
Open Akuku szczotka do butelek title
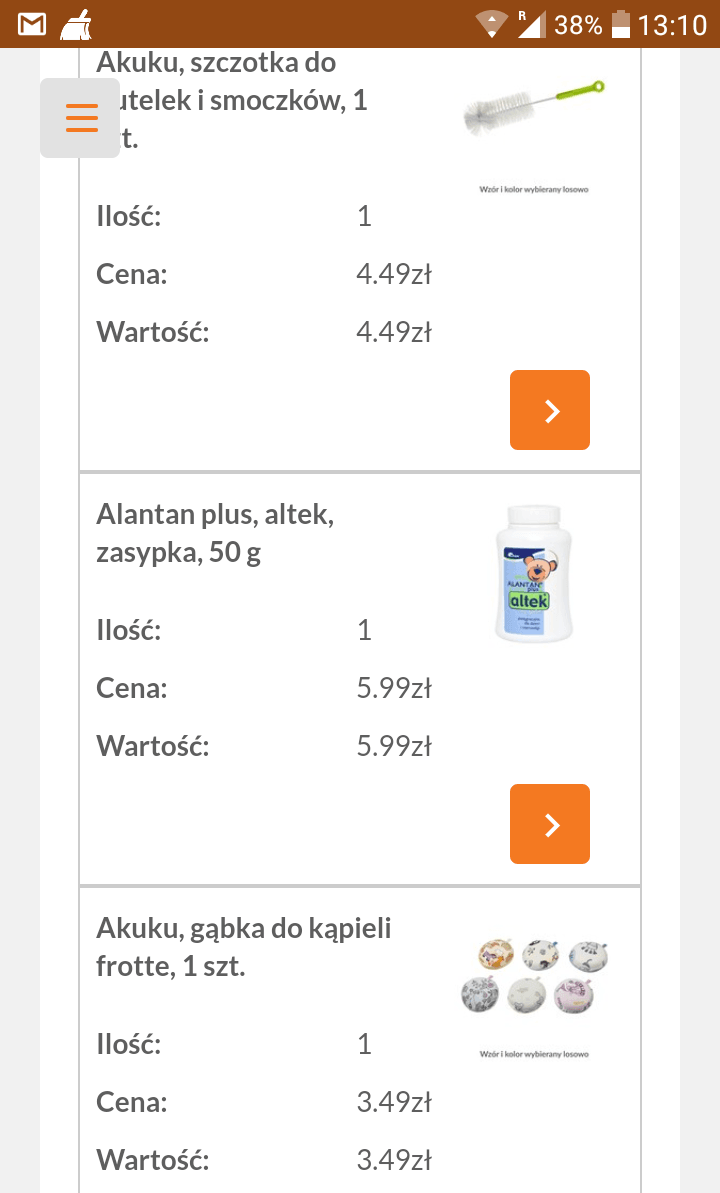pyautogui.click(x=230, y=100)
